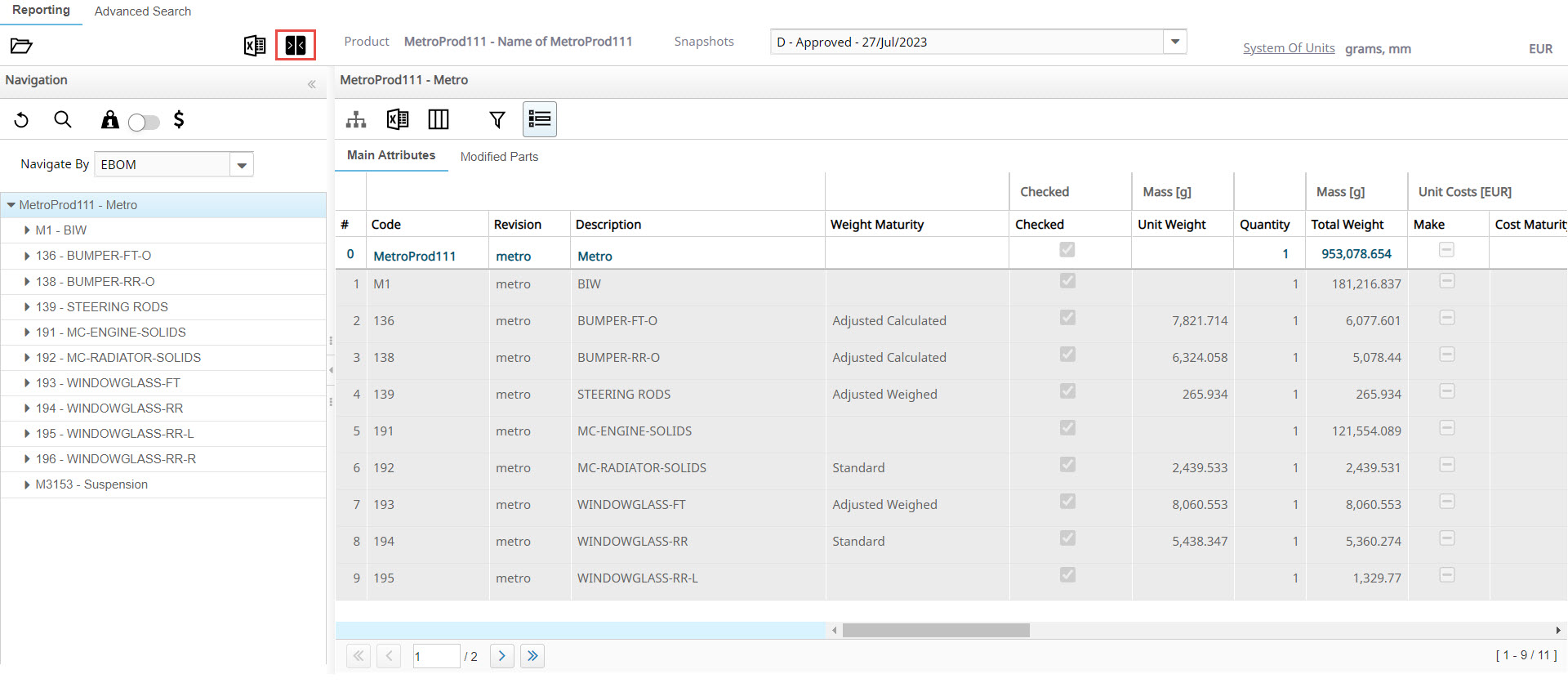This screenshot has height=683, width=1568.
Task: Click the red-highlighted compare icon
Action: pyautogui.click(x=295, y=46)
